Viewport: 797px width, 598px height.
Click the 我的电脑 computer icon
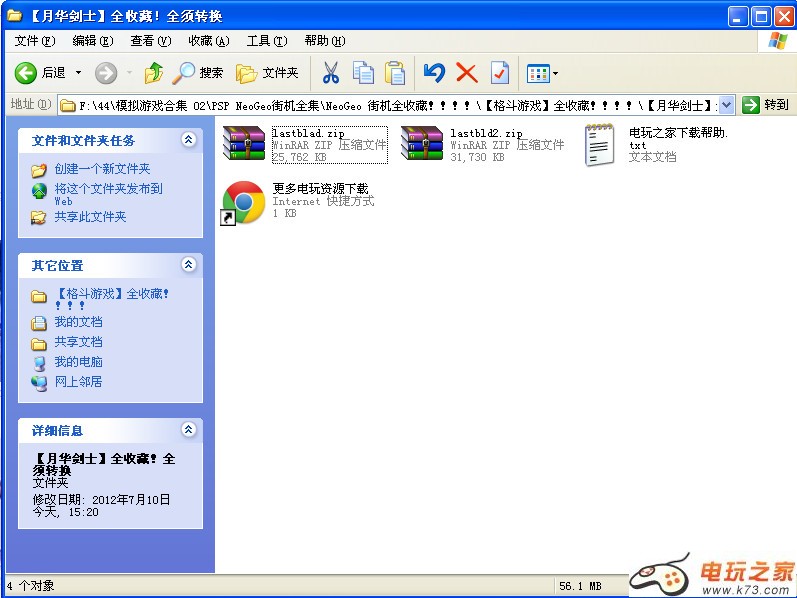[x=39, y=363]
